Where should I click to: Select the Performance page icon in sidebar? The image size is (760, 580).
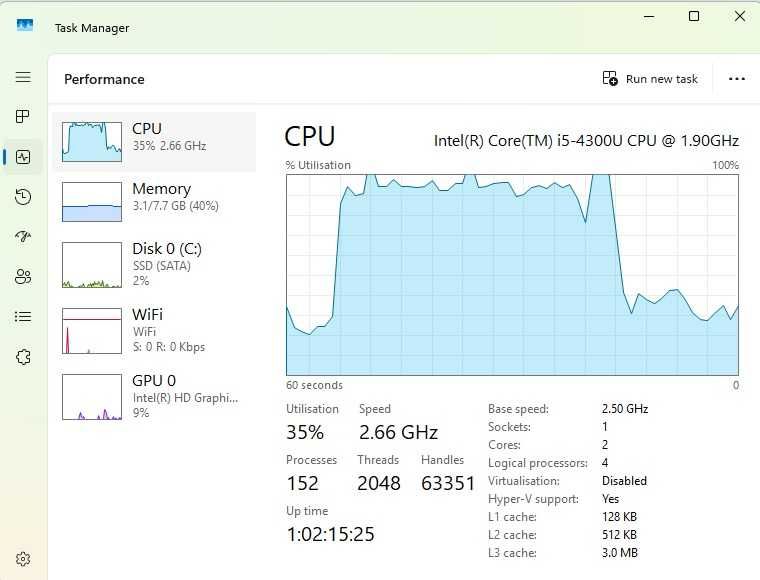point(23,157)
